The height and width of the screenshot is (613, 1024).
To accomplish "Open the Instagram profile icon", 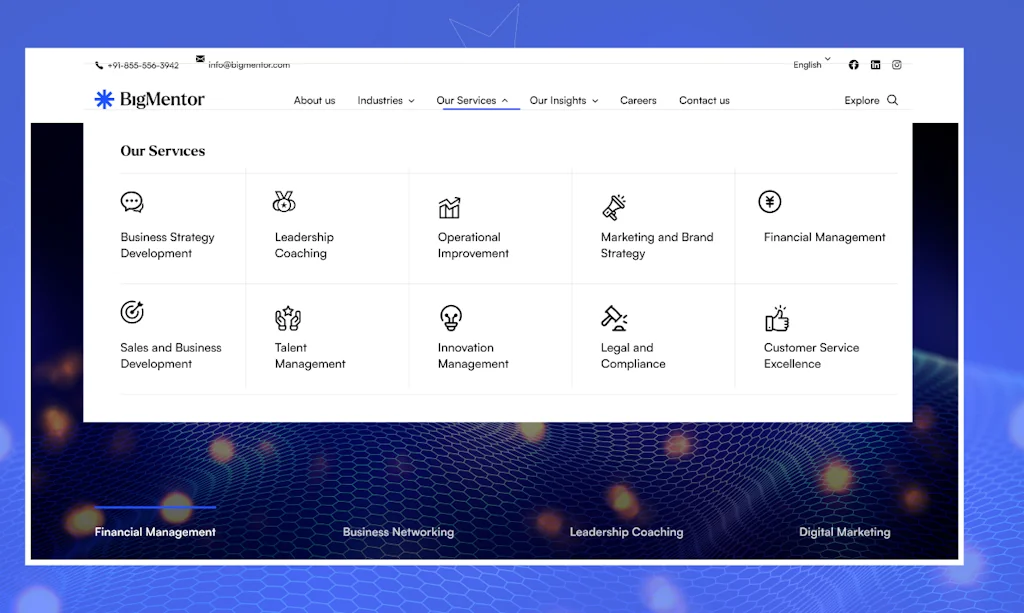I will [896, 64].
